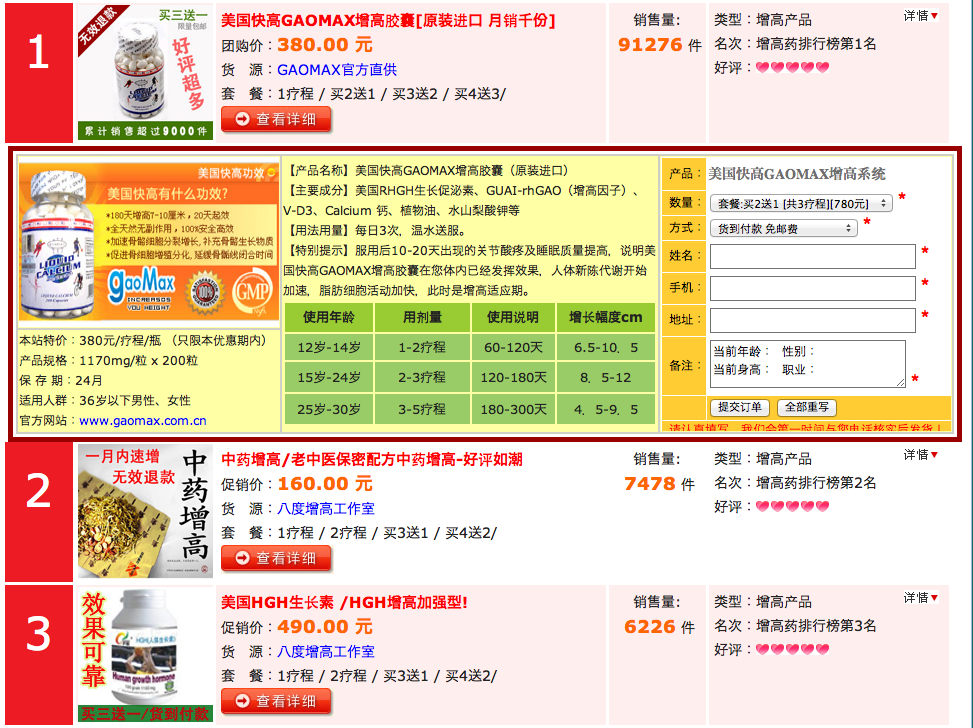973x728 pixels.
Task: Click sales figure 91276 件
Action: (660, 45)
